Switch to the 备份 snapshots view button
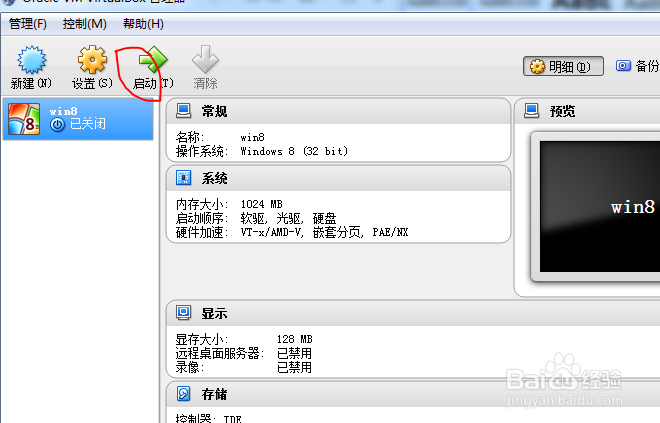Viewport: 660px width, 423px height. (637, 66)
